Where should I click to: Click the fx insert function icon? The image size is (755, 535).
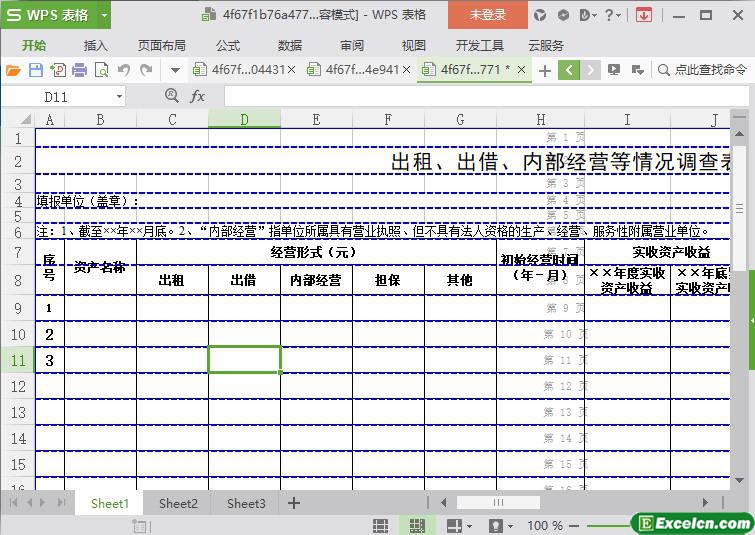[x=198, y=96]
